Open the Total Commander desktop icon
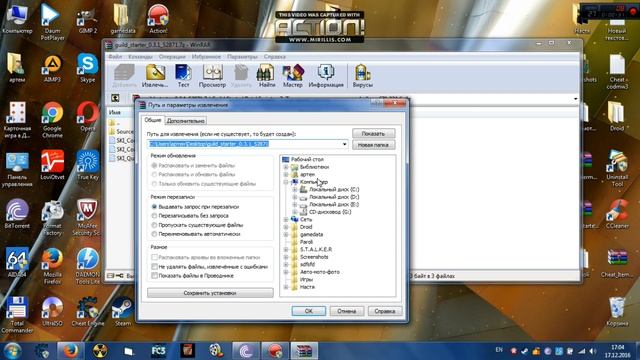 coord(17,315)
